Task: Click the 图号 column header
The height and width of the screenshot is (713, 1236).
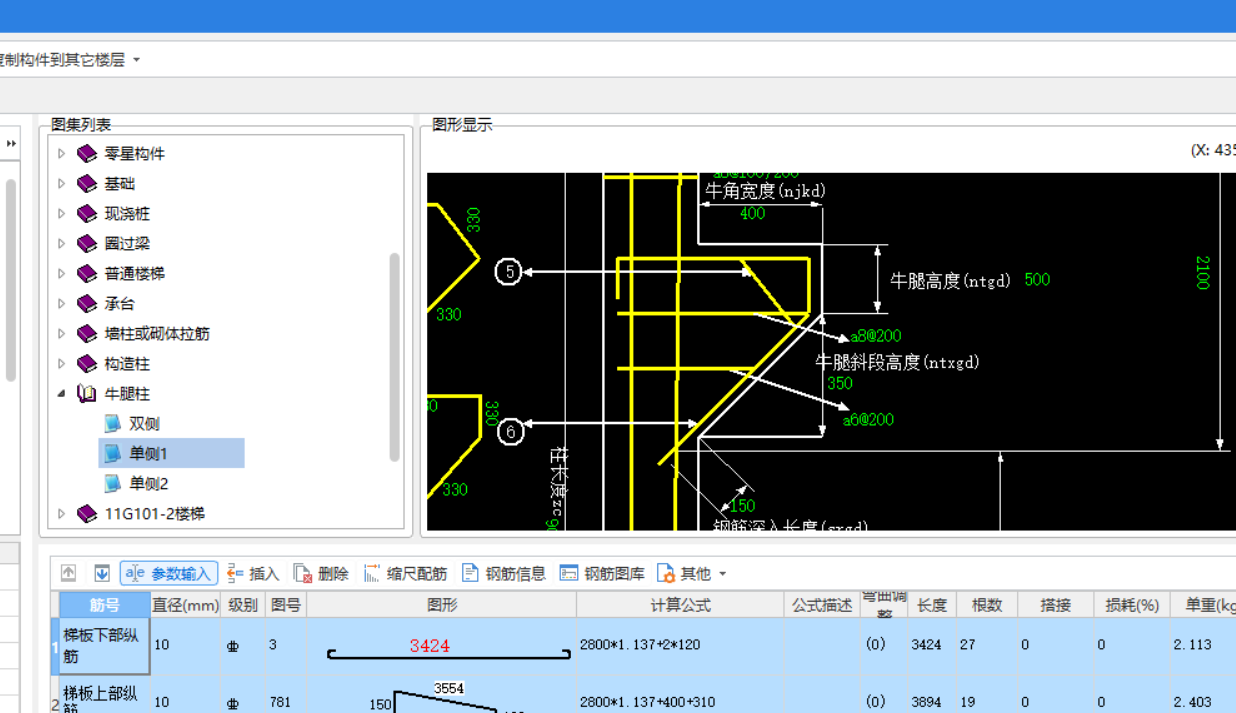Action: point(285,605)
